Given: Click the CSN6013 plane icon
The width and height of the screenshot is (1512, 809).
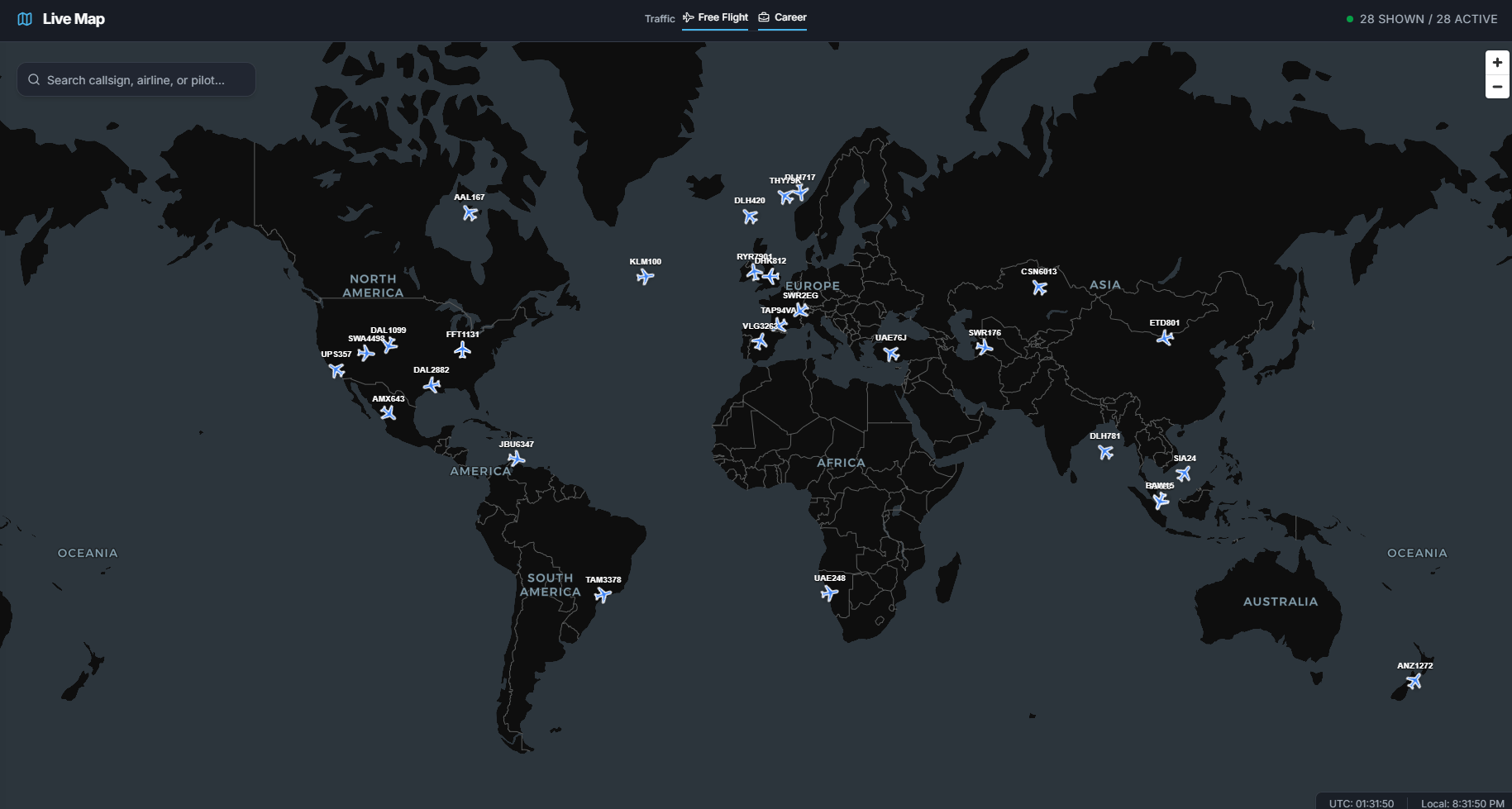Looking at the screenshot, I should coord(1040,288).
